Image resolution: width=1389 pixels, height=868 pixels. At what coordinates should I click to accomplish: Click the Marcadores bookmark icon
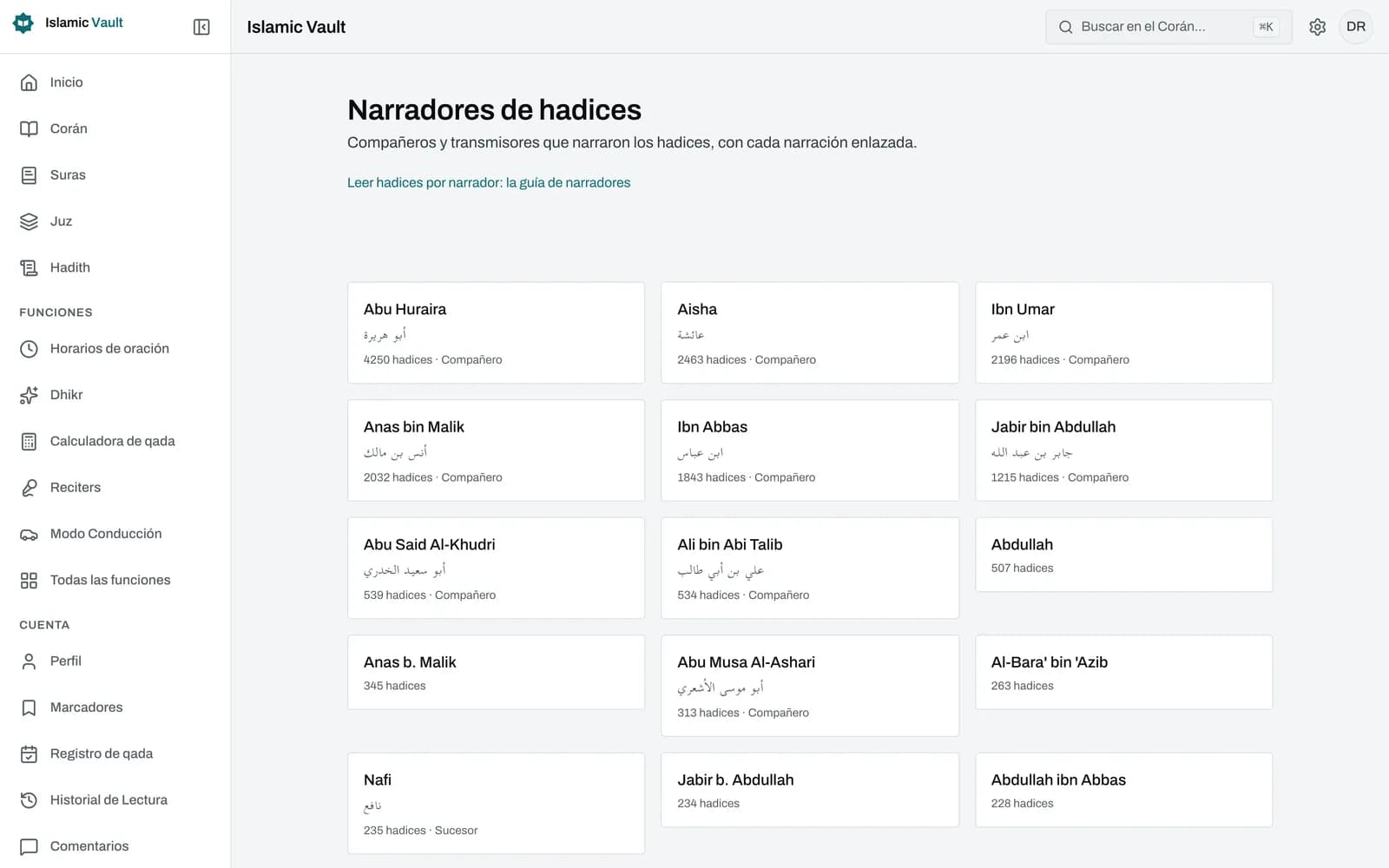29,707
